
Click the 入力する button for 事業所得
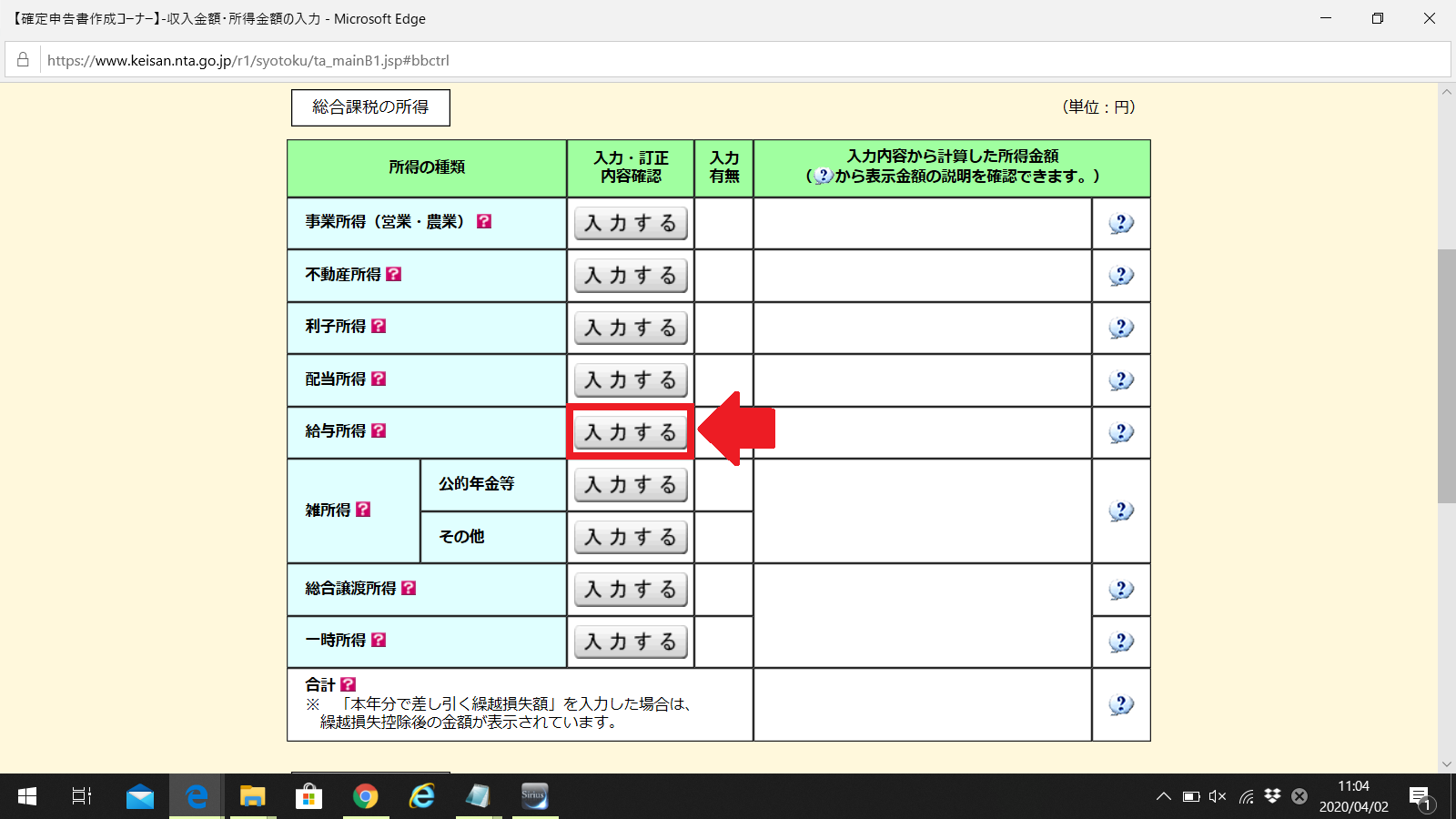(x=631, y=223)
